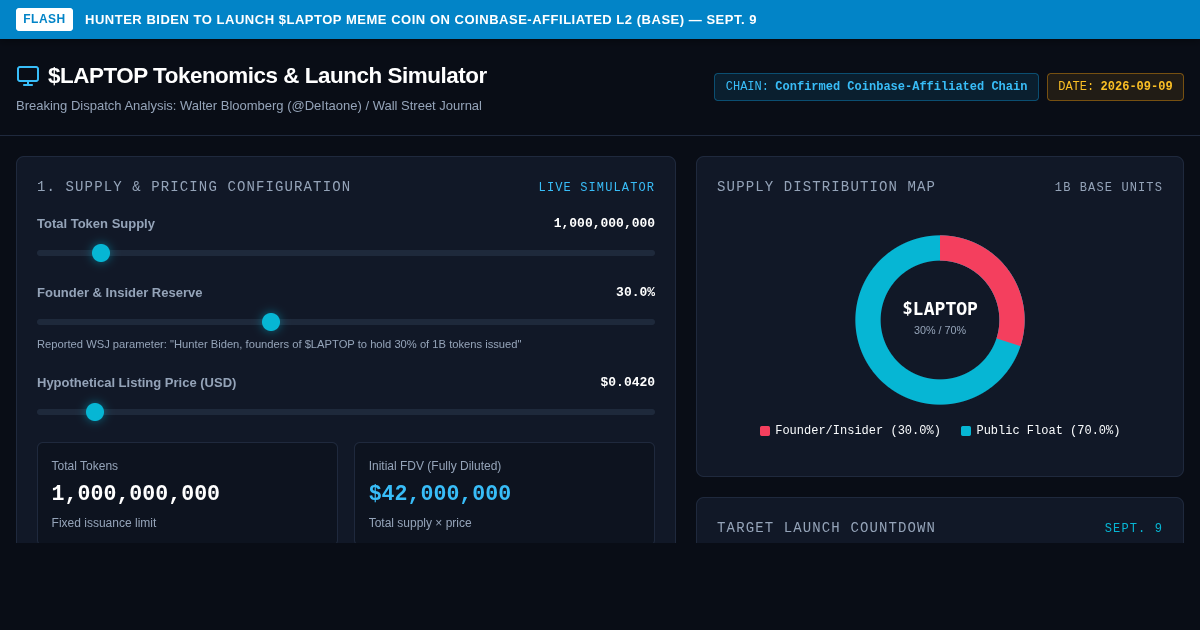Click the $0.0420 listing price value
Image resolution: width=1200 pixels, height=630 pixels.
pos(627,383)
